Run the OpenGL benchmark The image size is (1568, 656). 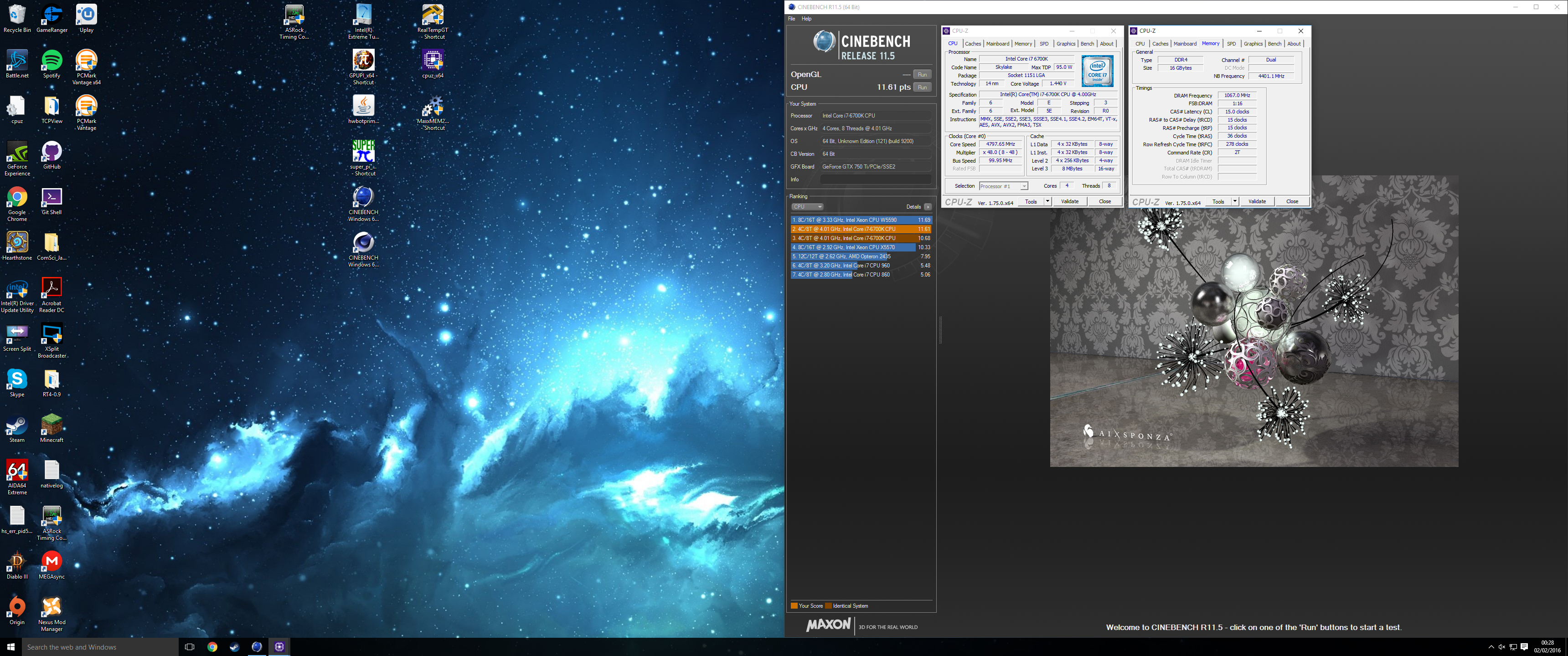(922, 75)
